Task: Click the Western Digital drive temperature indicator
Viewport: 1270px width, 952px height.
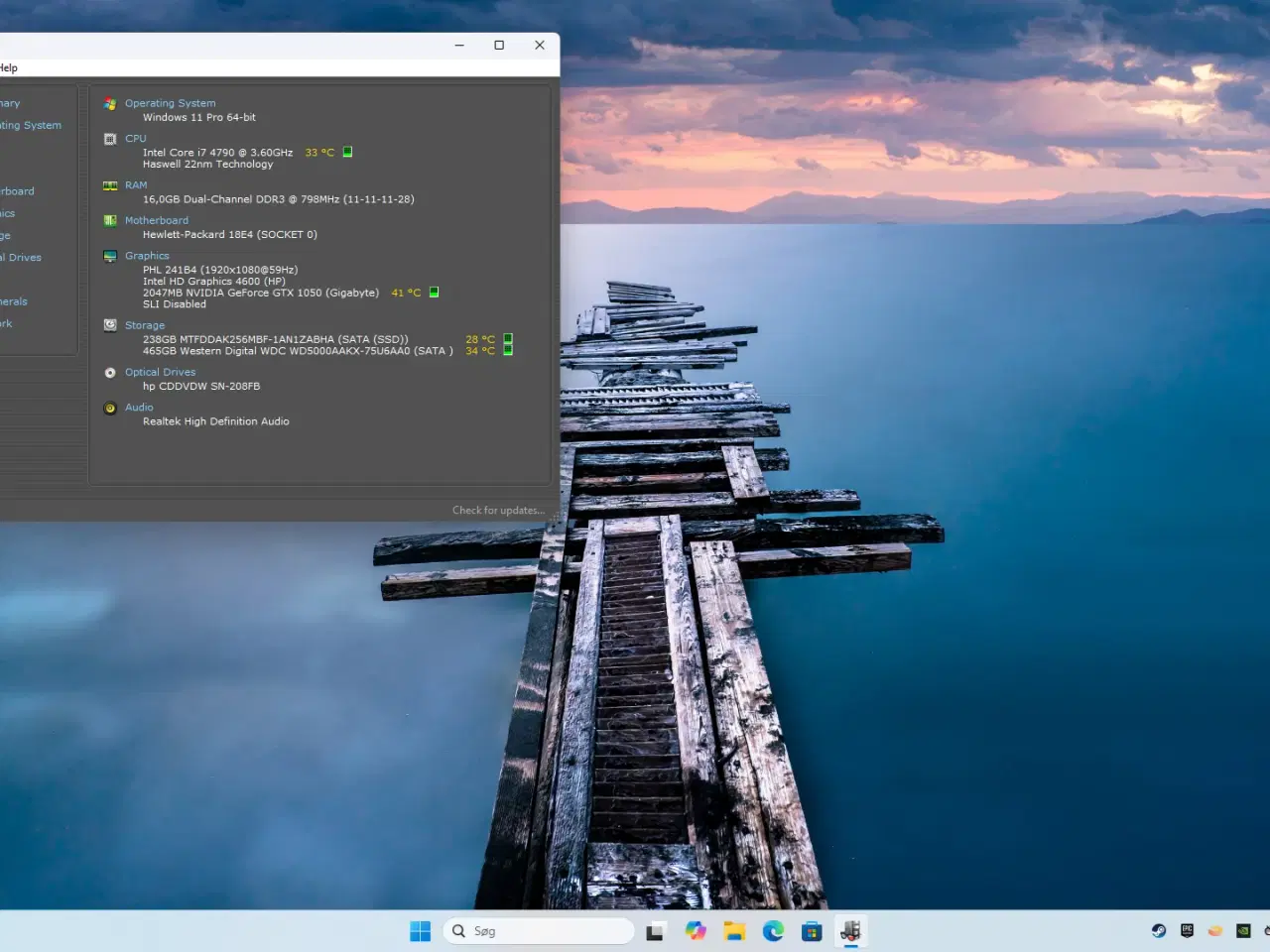Action: click(x=508, y=350)
